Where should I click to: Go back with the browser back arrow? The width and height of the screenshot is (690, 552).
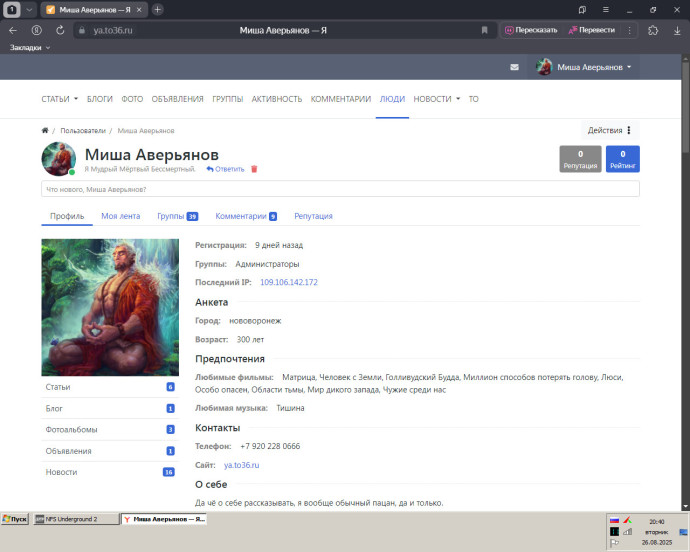pos(13,30)
